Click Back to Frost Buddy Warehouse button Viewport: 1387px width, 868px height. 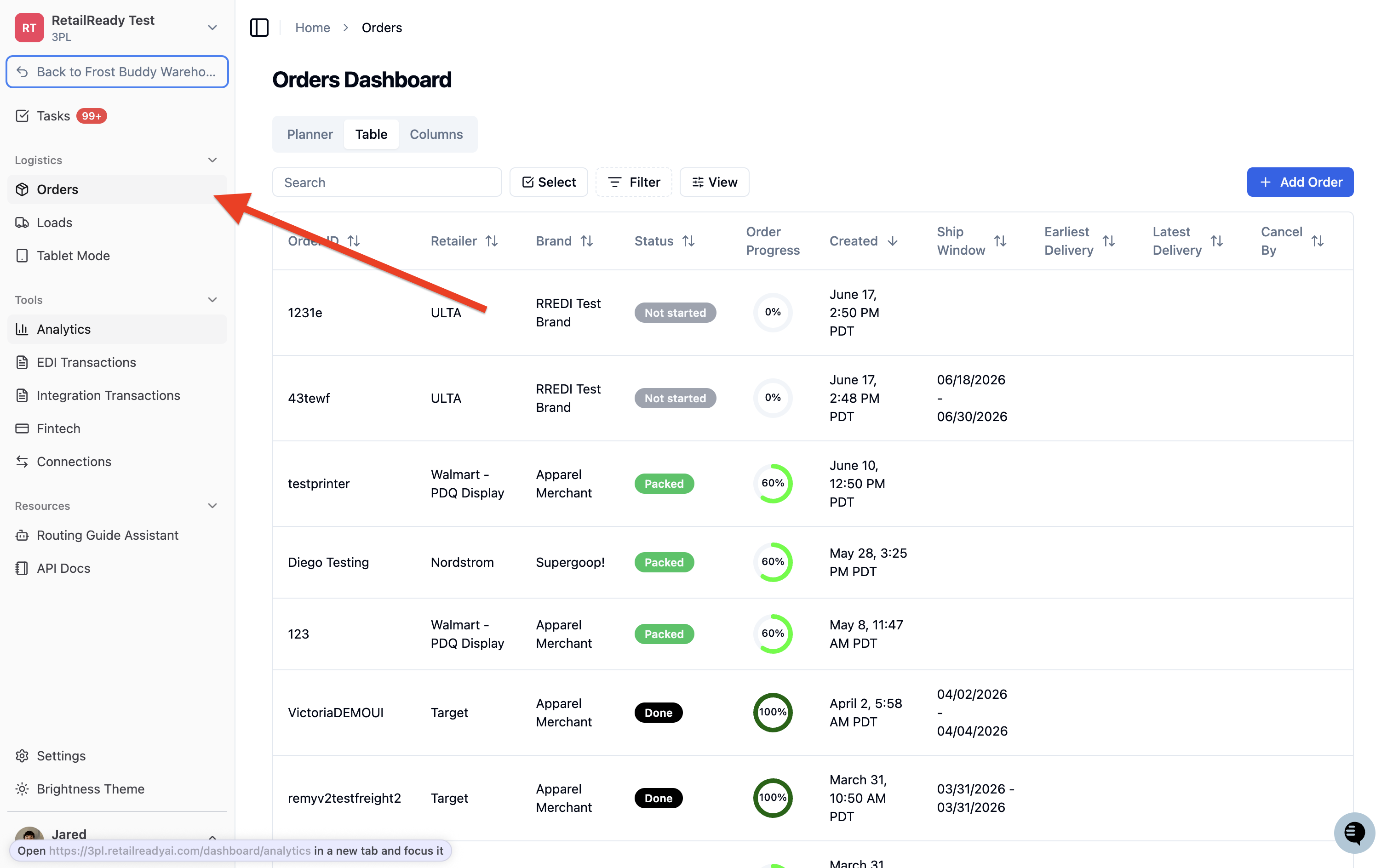[117, 72]
